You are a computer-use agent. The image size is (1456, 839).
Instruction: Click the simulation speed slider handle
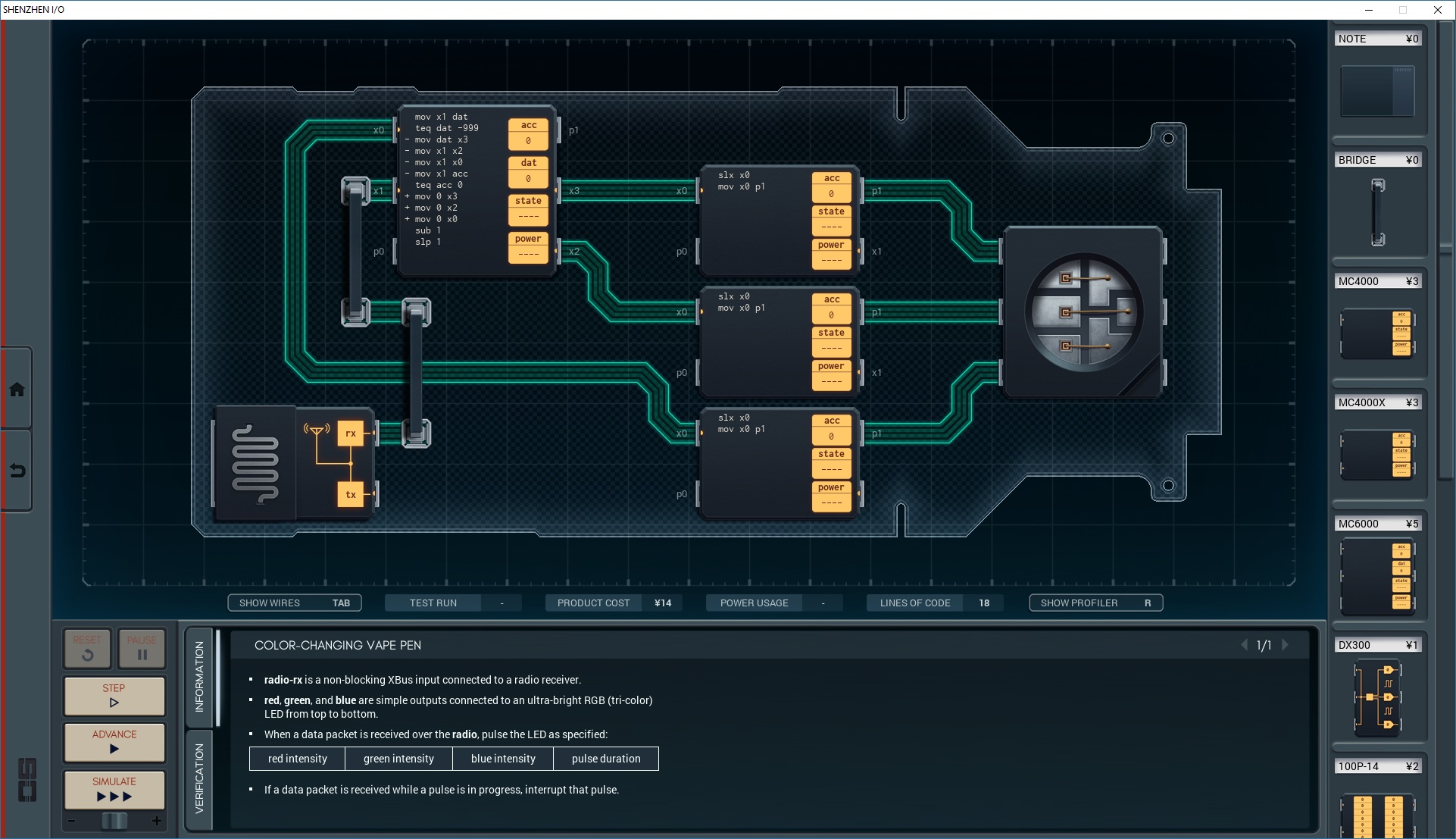point(114,821)
